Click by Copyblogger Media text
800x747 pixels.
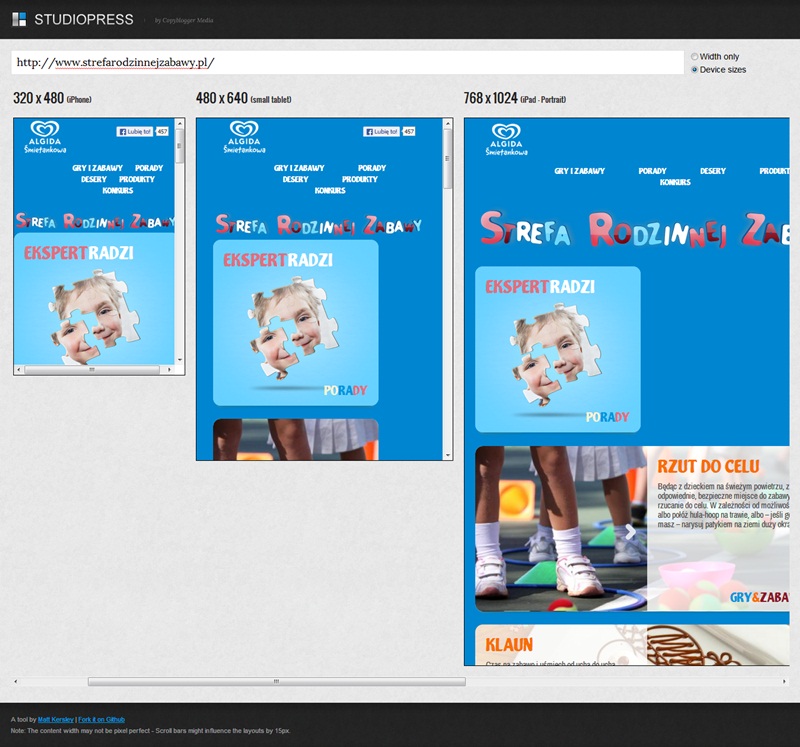(184, 20)
